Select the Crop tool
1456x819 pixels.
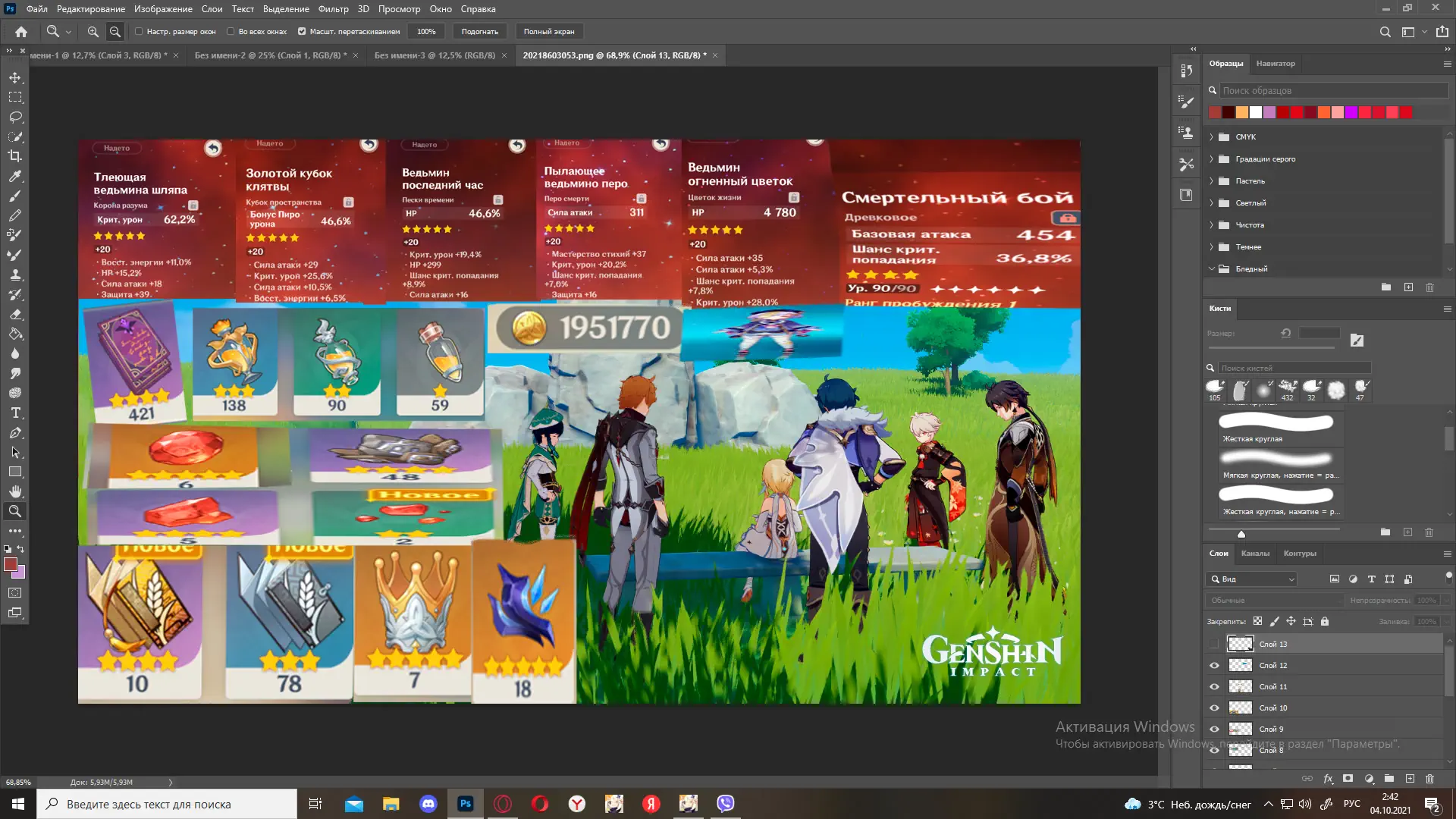coord(15,156)
